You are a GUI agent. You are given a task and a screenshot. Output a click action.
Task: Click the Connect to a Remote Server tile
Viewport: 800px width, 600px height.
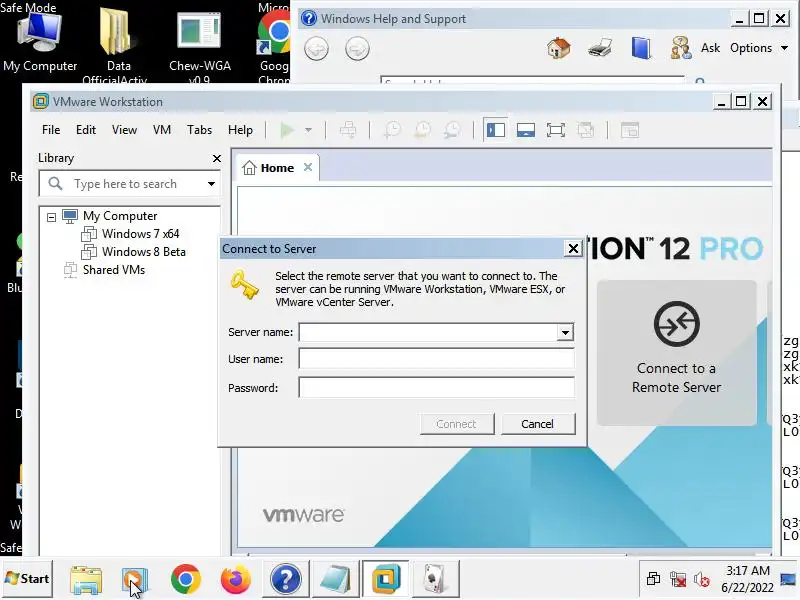pos(677,353)
